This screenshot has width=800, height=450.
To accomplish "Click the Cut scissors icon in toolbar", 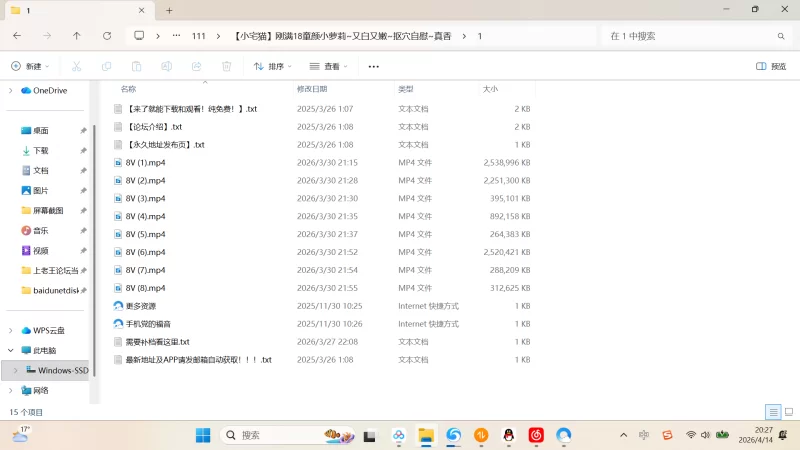I will (75, 66).
